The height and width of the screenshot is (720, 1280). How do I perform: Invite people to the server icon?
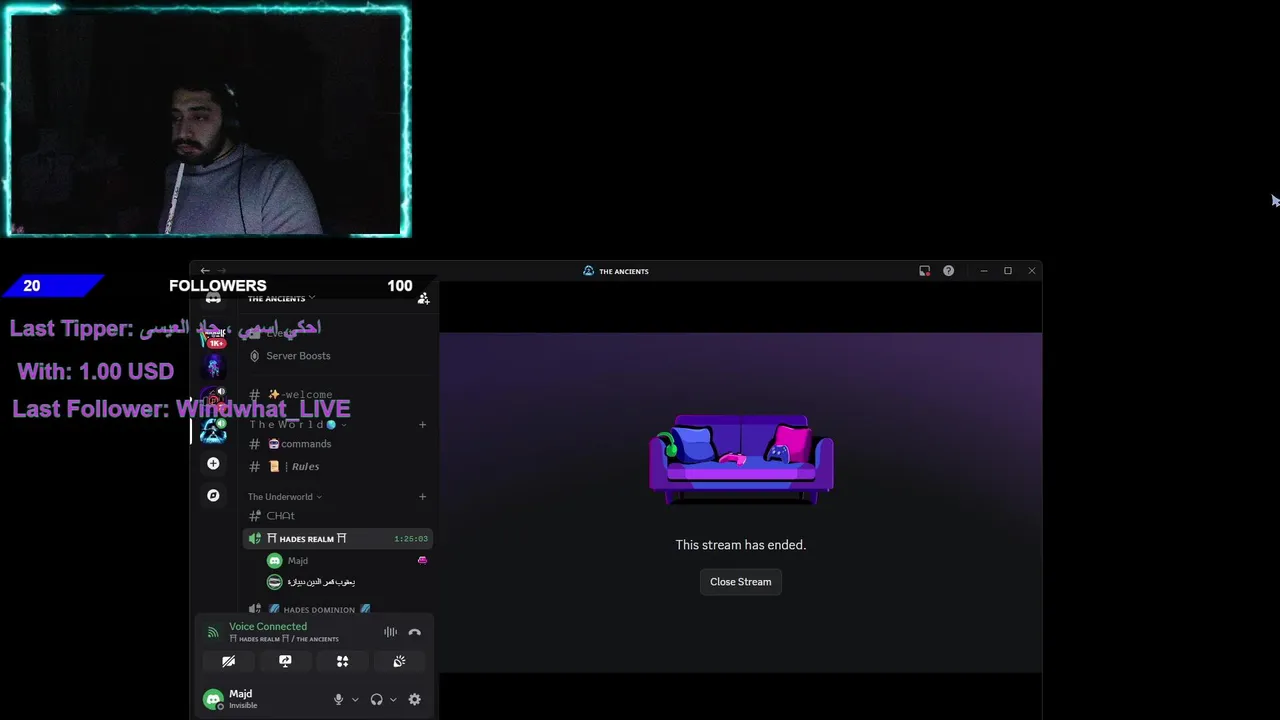pyautogui.click(x=424, y=298)
